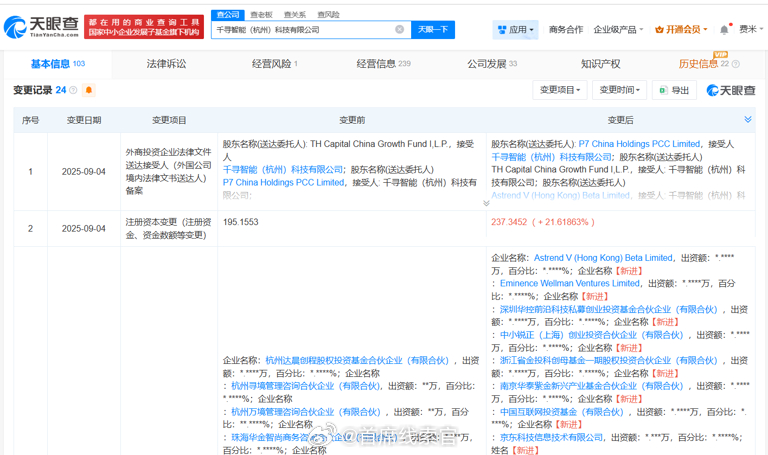Switch to the 经营风险 tab

coord(275,64)
